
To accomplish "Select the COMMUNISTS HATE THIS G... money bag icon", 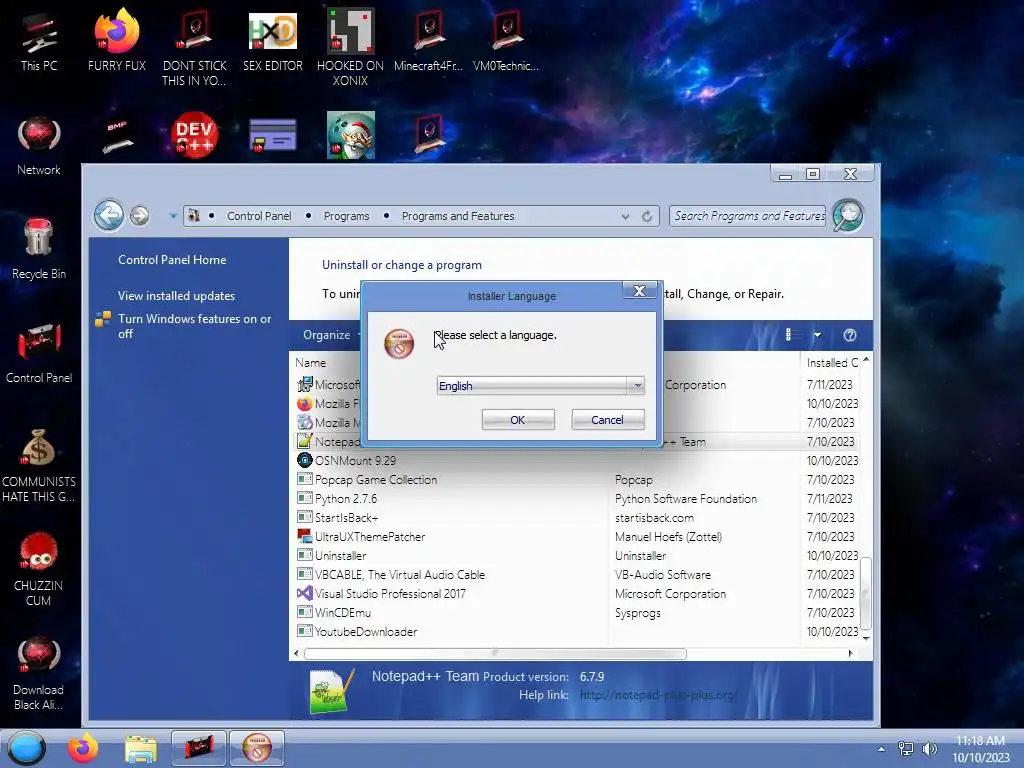I will (x=39, y=465).
